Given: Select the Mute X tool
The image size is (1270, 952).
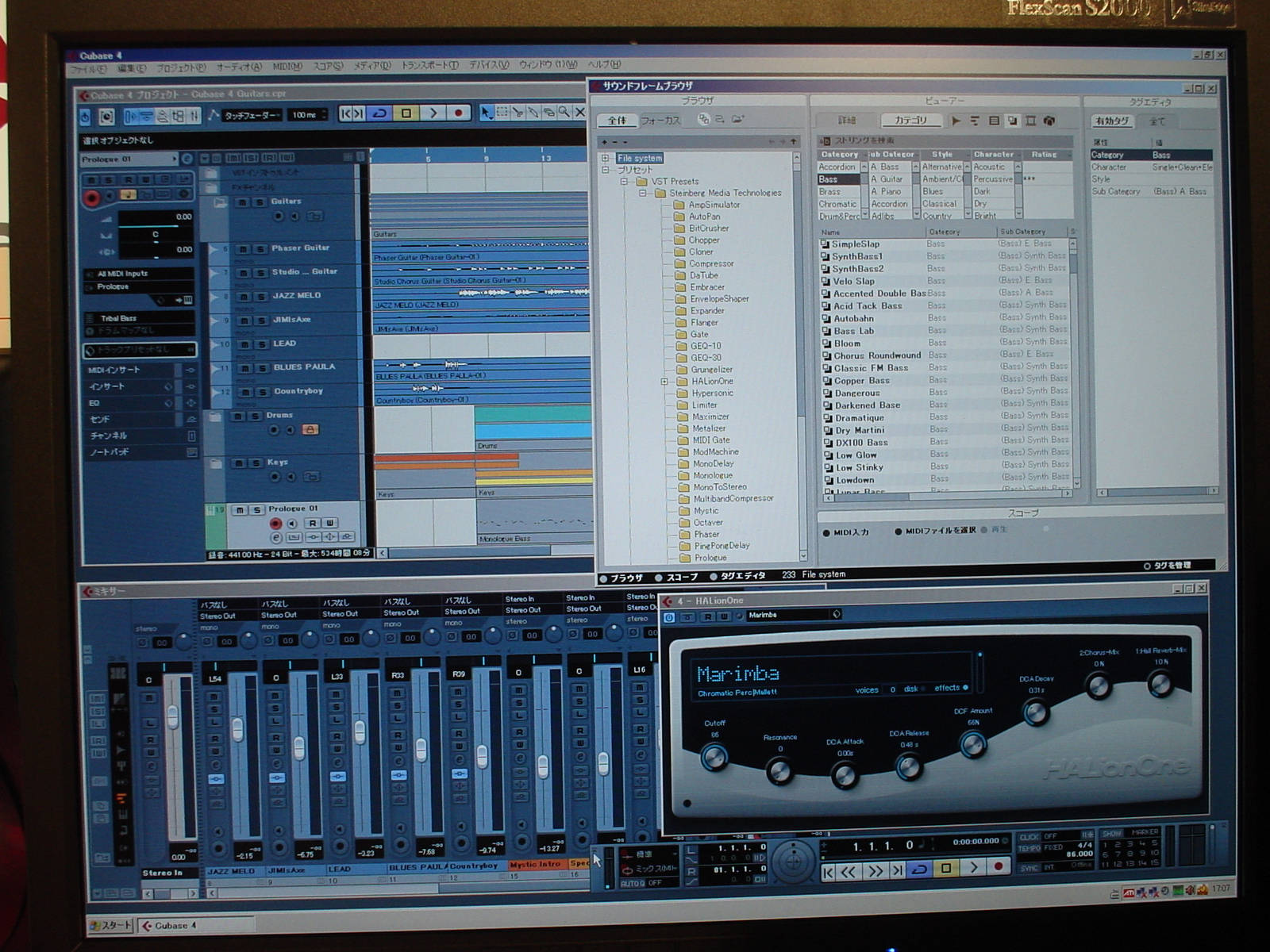Looking at the screenshot, I should point(579,113).
